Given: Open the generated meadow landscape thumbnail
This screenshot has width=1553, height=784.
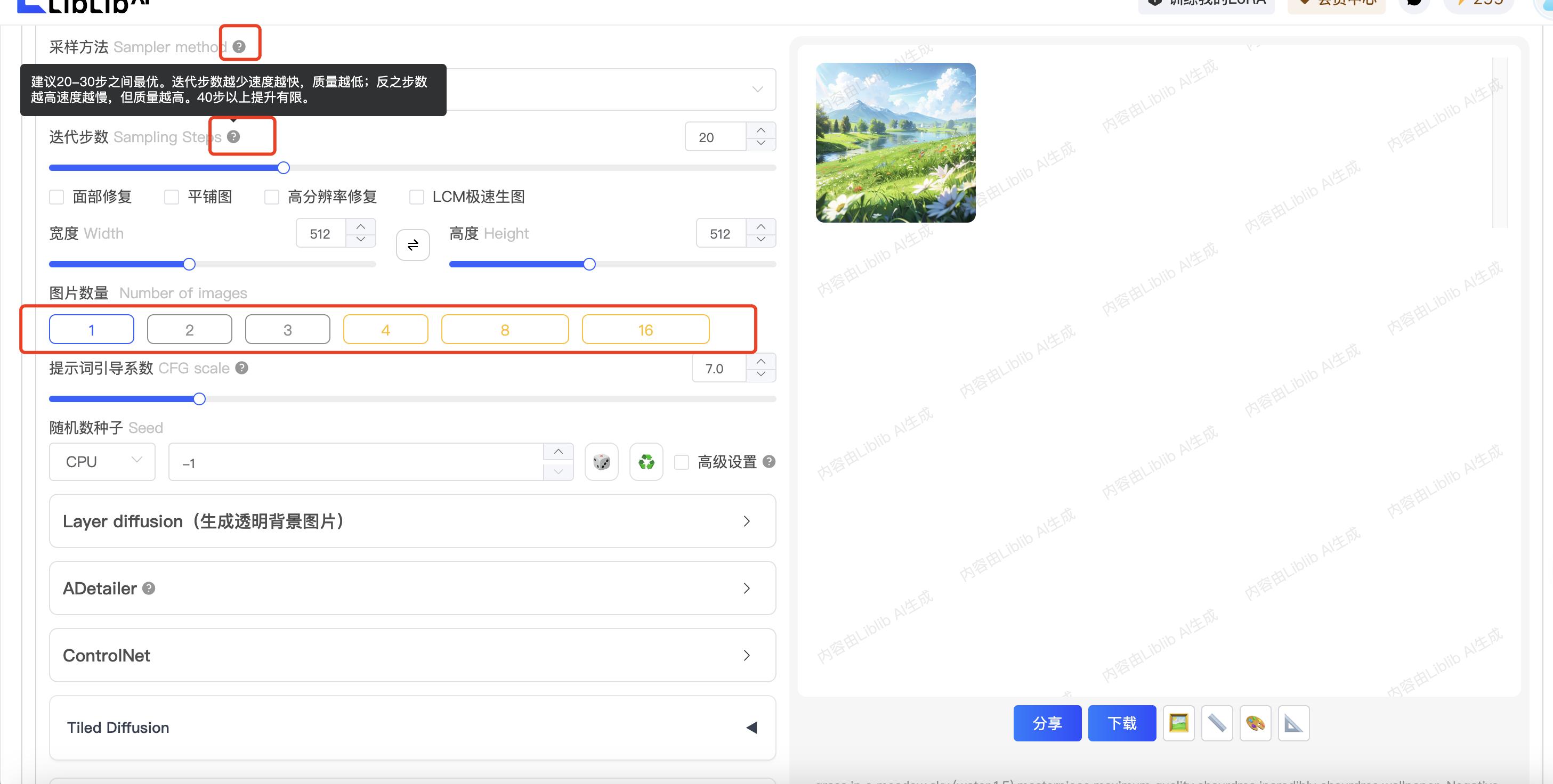Looking at the screenshot, I should [895, 143].
